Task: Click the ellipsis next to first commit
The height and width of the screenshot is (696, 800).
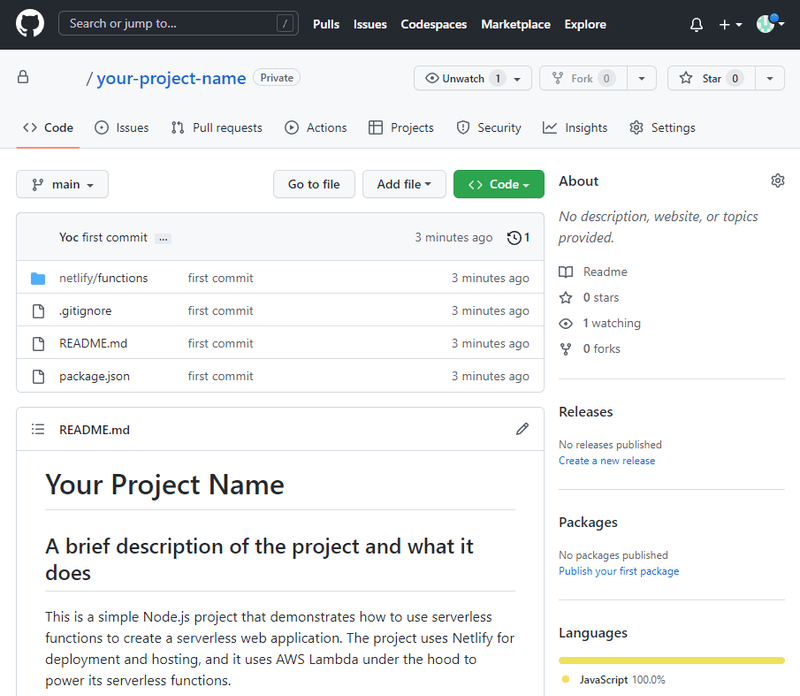Action: (x=162, y=238)
